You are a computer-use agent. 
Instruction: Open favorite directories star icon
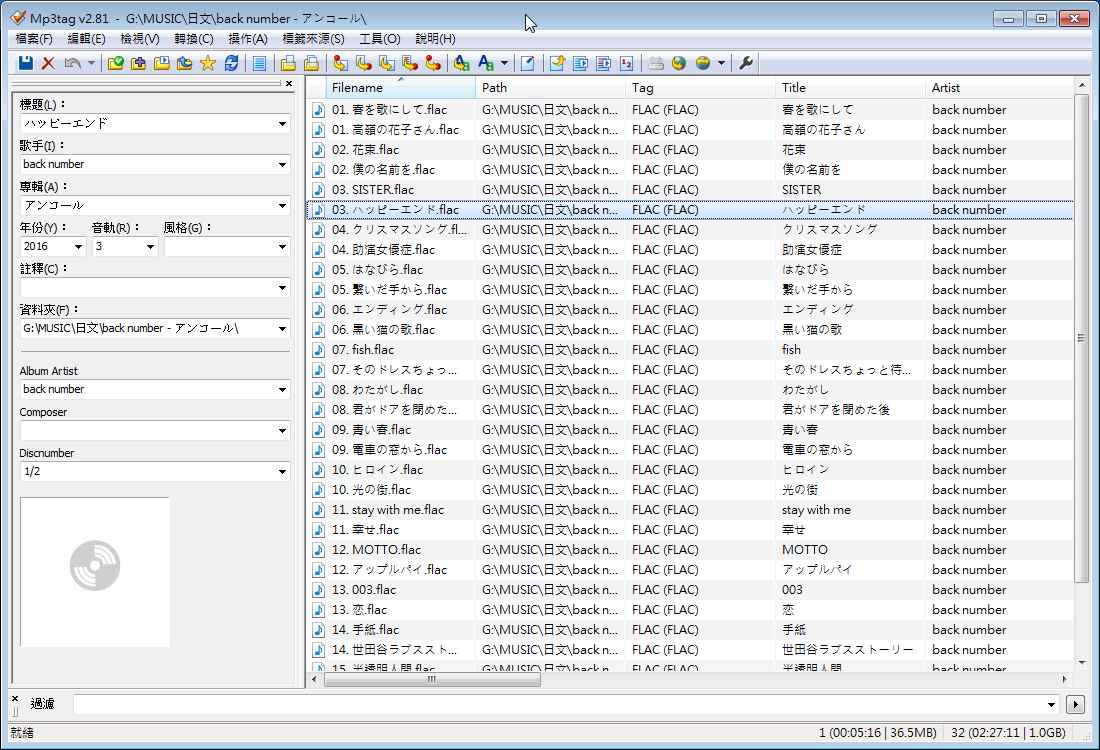[x=208, y=63]
